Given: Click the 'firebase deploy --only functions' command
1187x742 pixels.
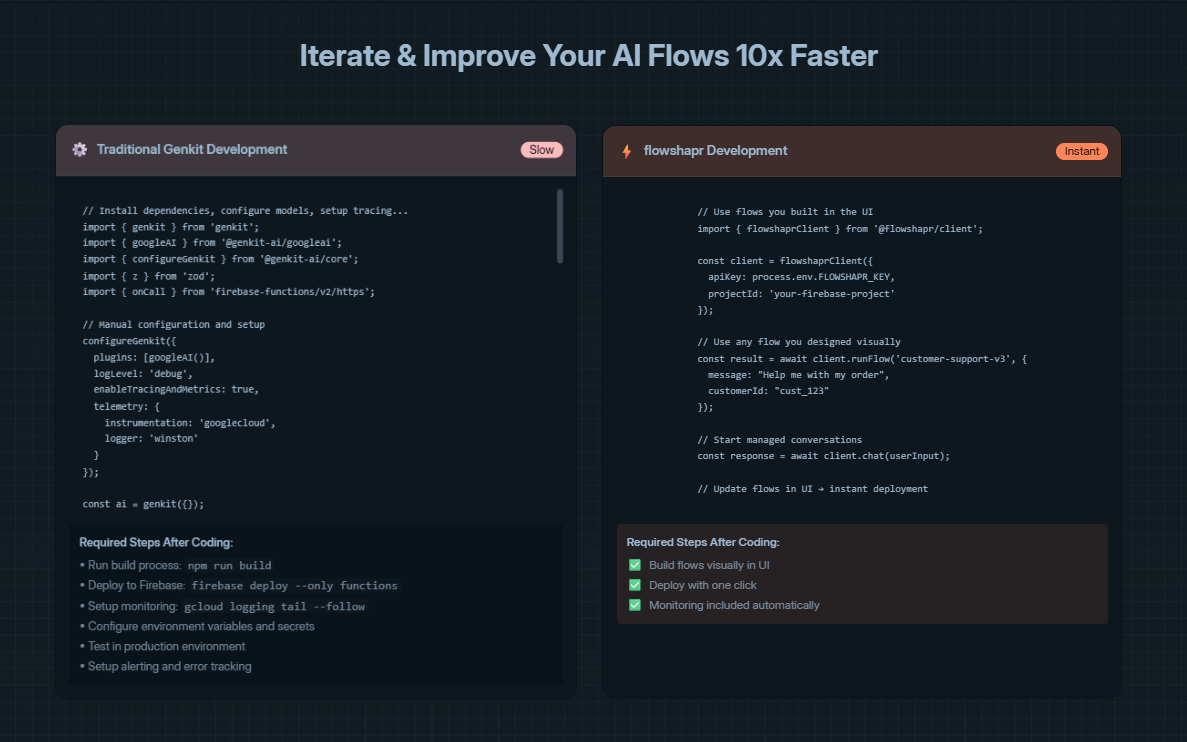Looking at the screenshot, I should (x=294, y=586).
